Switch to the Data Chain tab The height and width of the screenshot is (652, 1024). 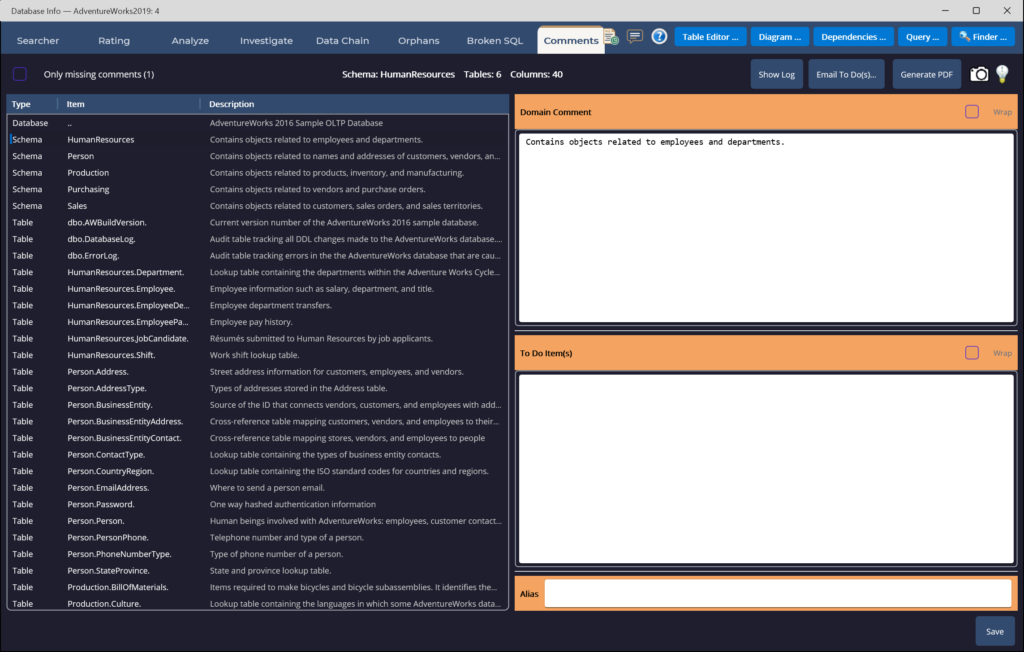coord(342,41)
